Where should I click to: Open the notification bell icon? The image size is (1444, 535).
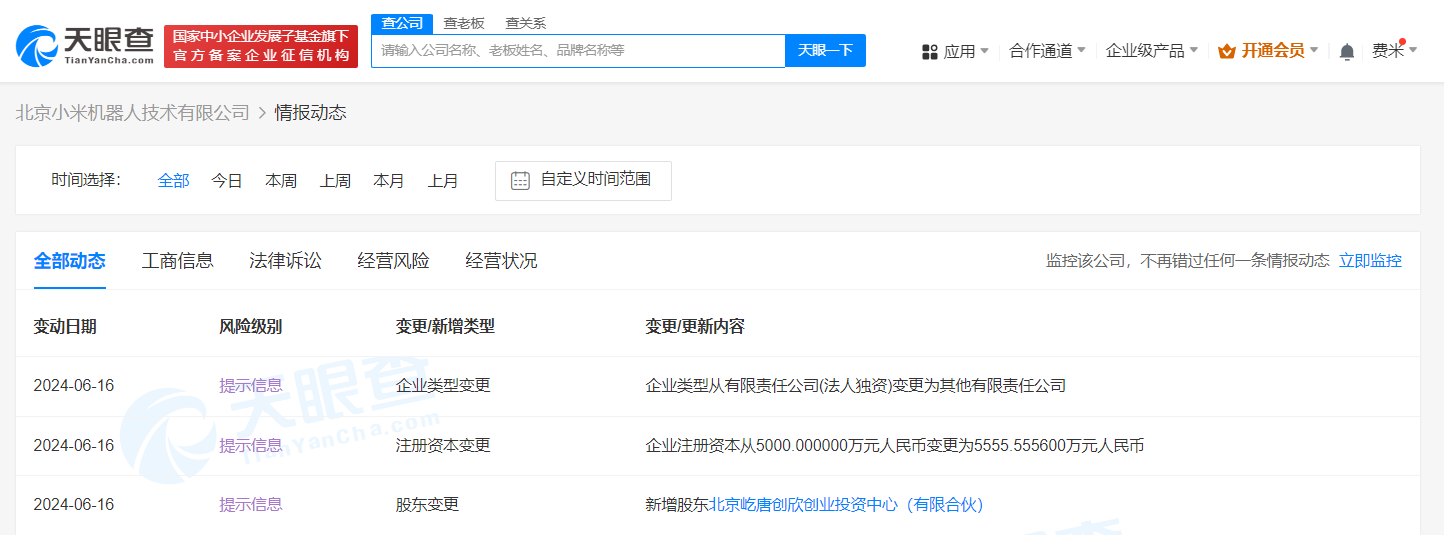pyautogui.click(x=1347, y=51)
